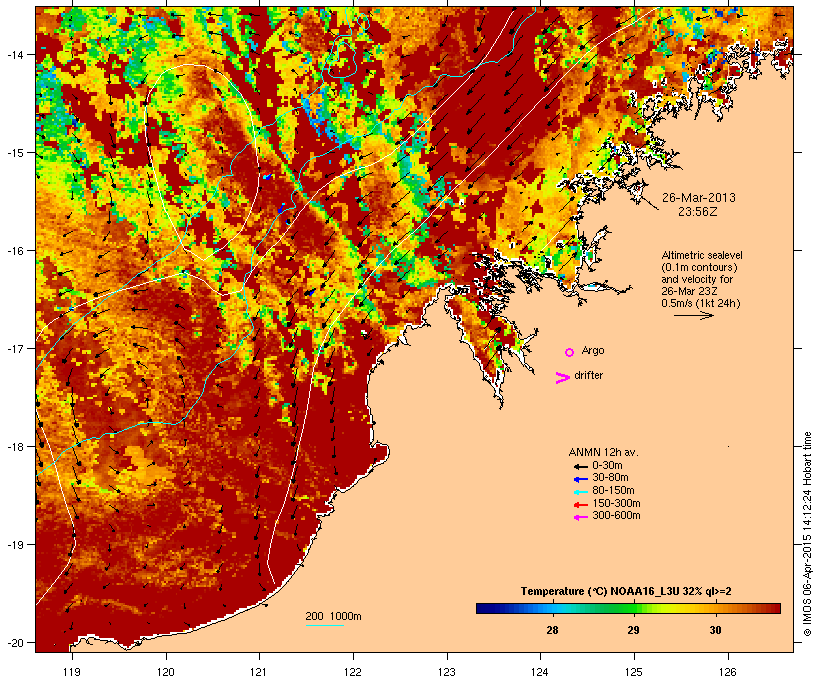Click the 0.5m/s velocity scale arrow
The width and height of the screenshot is (820, 680).
coord(693,315)
